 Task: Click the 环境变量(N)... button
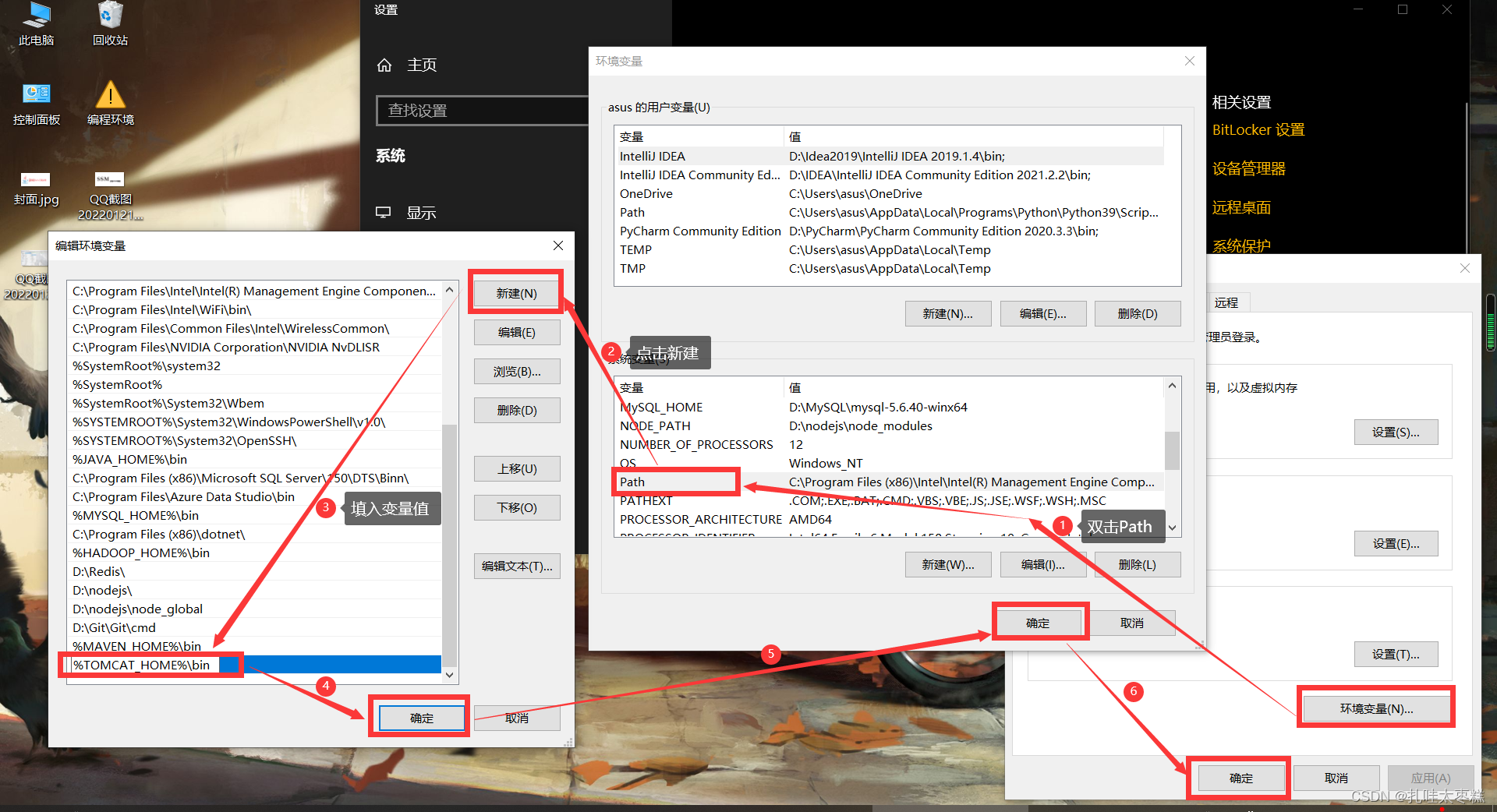1376,709
